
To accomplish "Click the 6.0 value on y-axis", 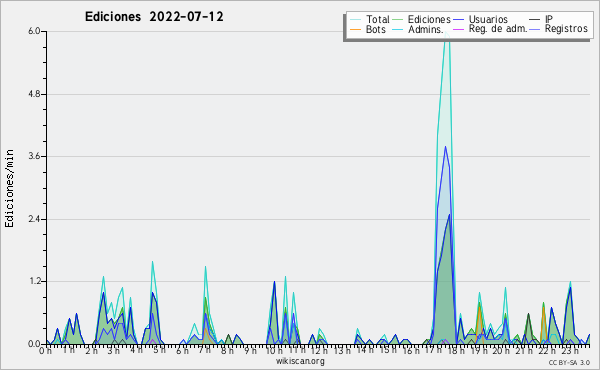I will point(34,31).
